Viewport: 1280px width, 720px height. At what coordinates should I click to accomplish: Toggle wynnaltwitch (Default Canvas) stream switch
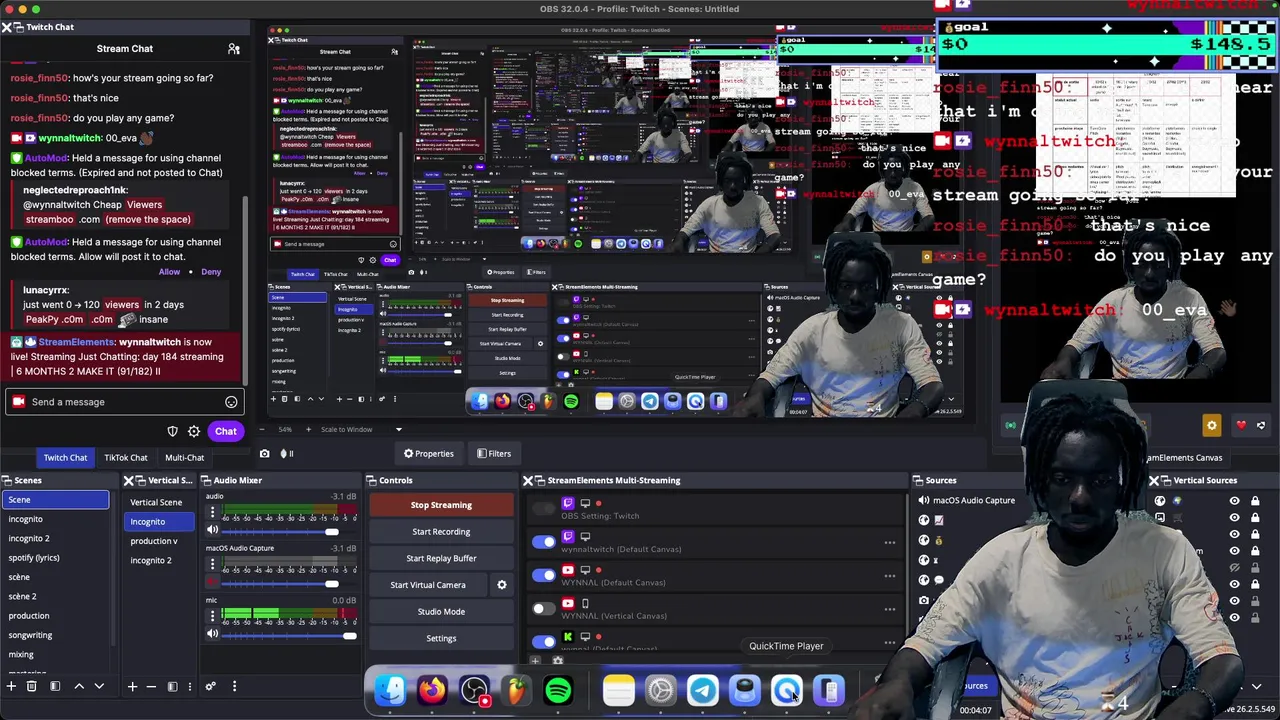tap(544, 542)
